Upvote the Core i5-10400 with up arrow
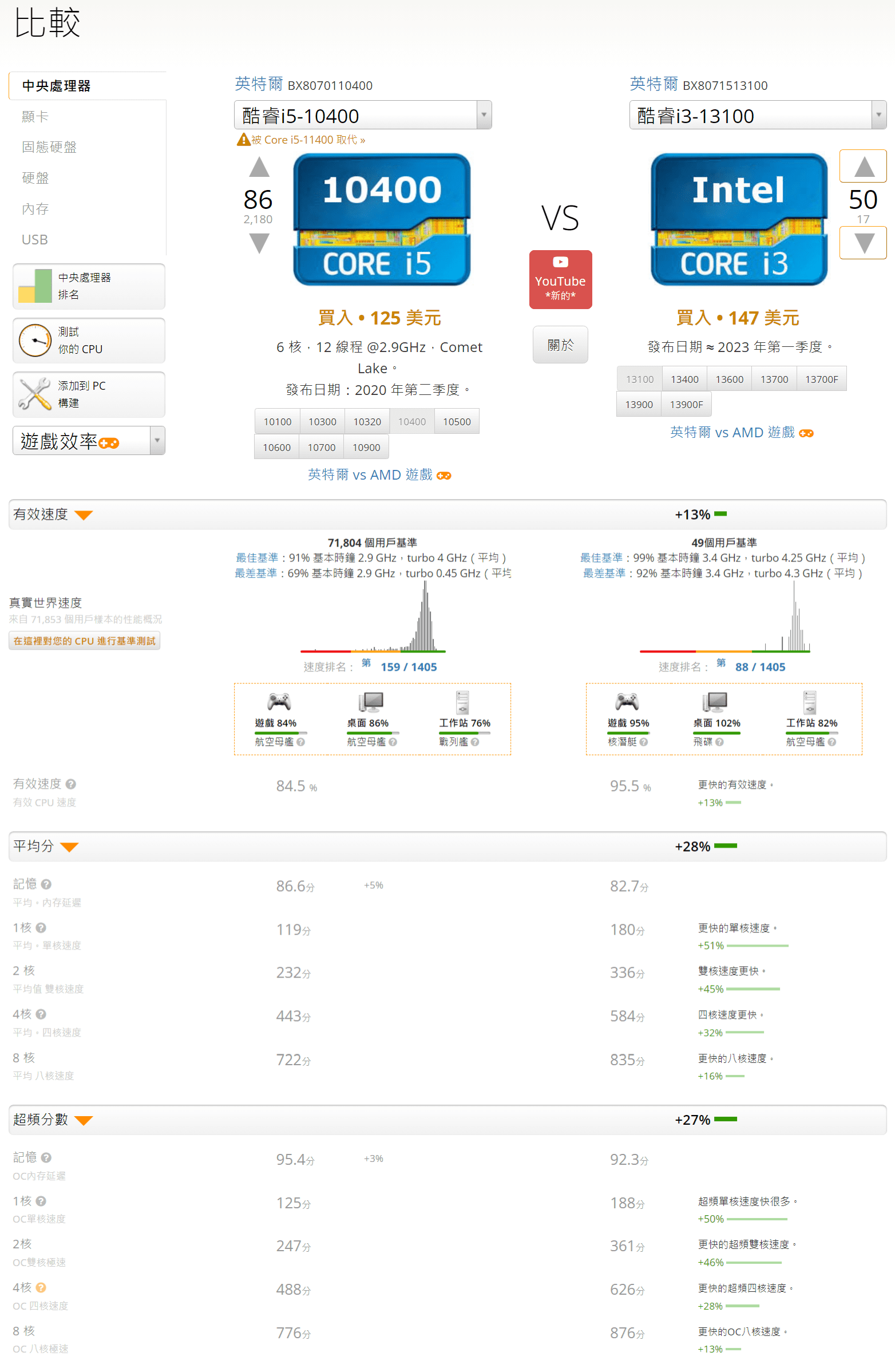 259,167
